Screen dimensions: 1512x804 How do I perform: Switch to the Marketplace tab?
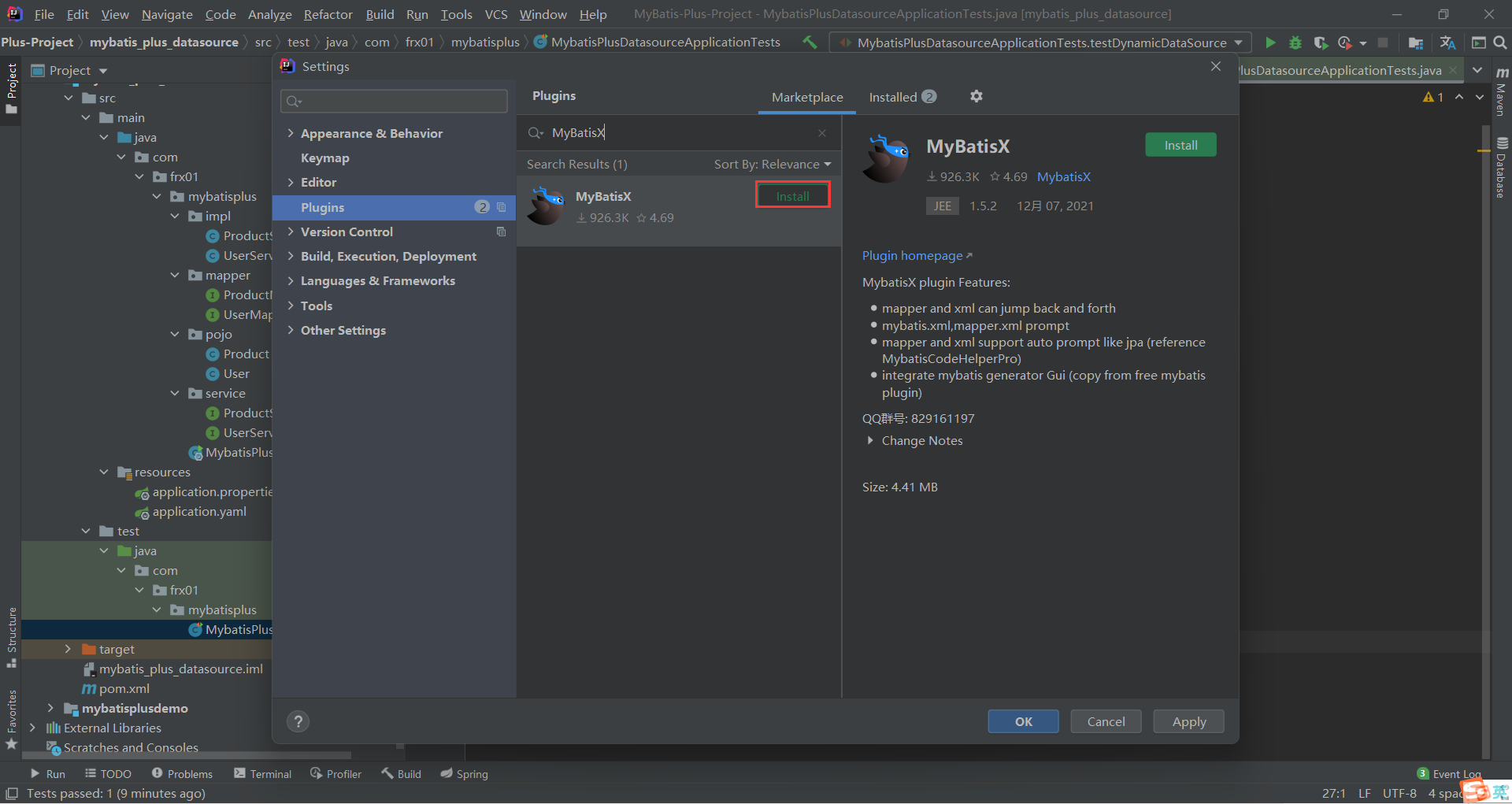(807, 97)
